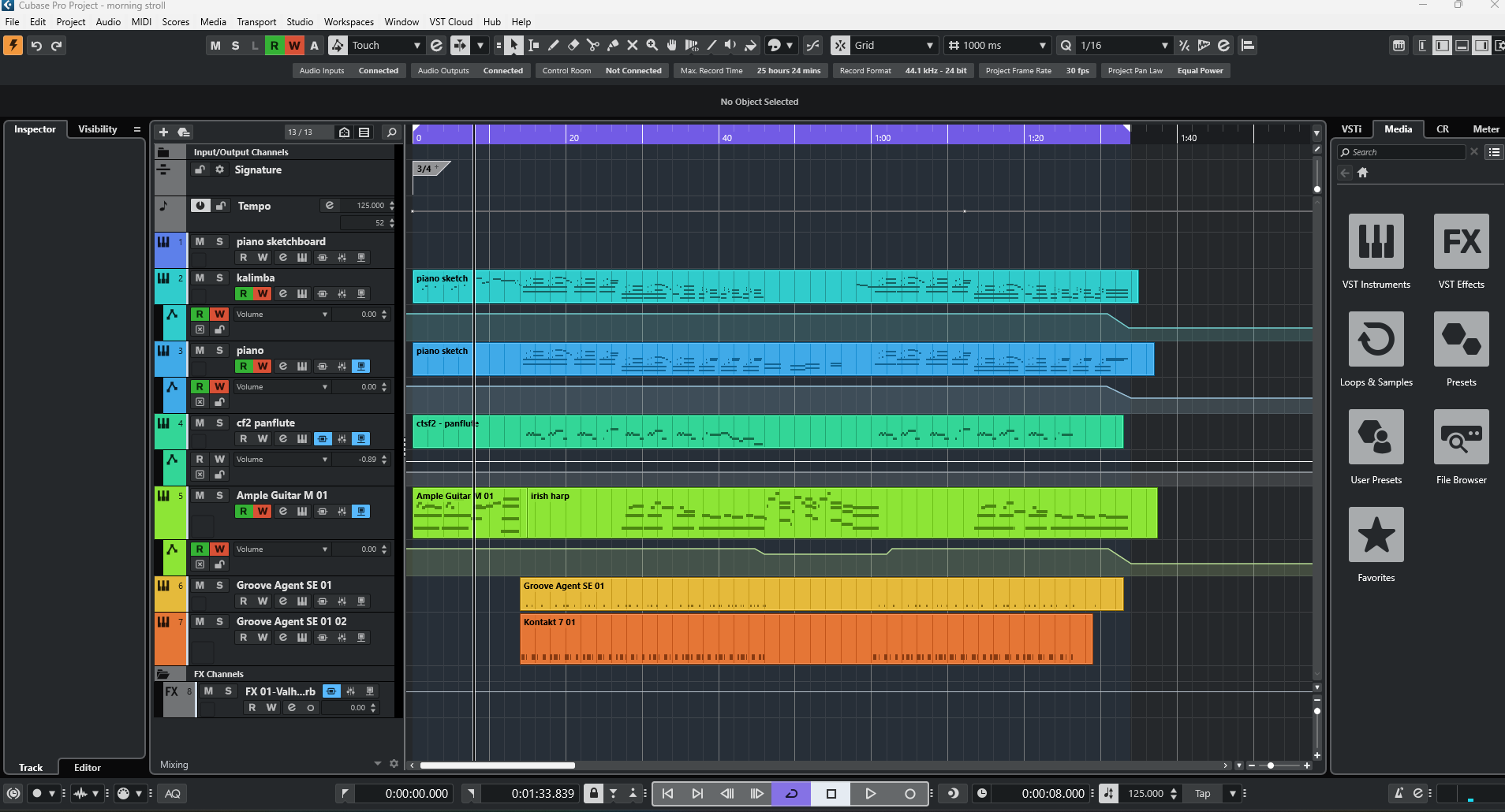
Task: Toggle global Read automation R button
Action: point(274,46)
